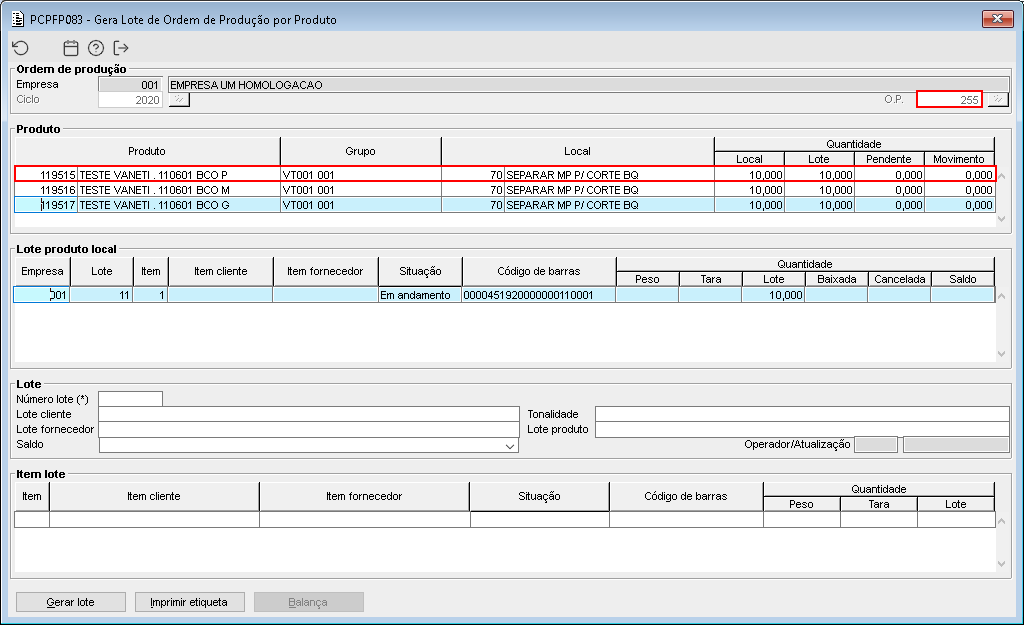The width and height of the screenshot is (1024, 625).
Task: Click the O.P. field showing 255
Action: [x=949, y=99]
